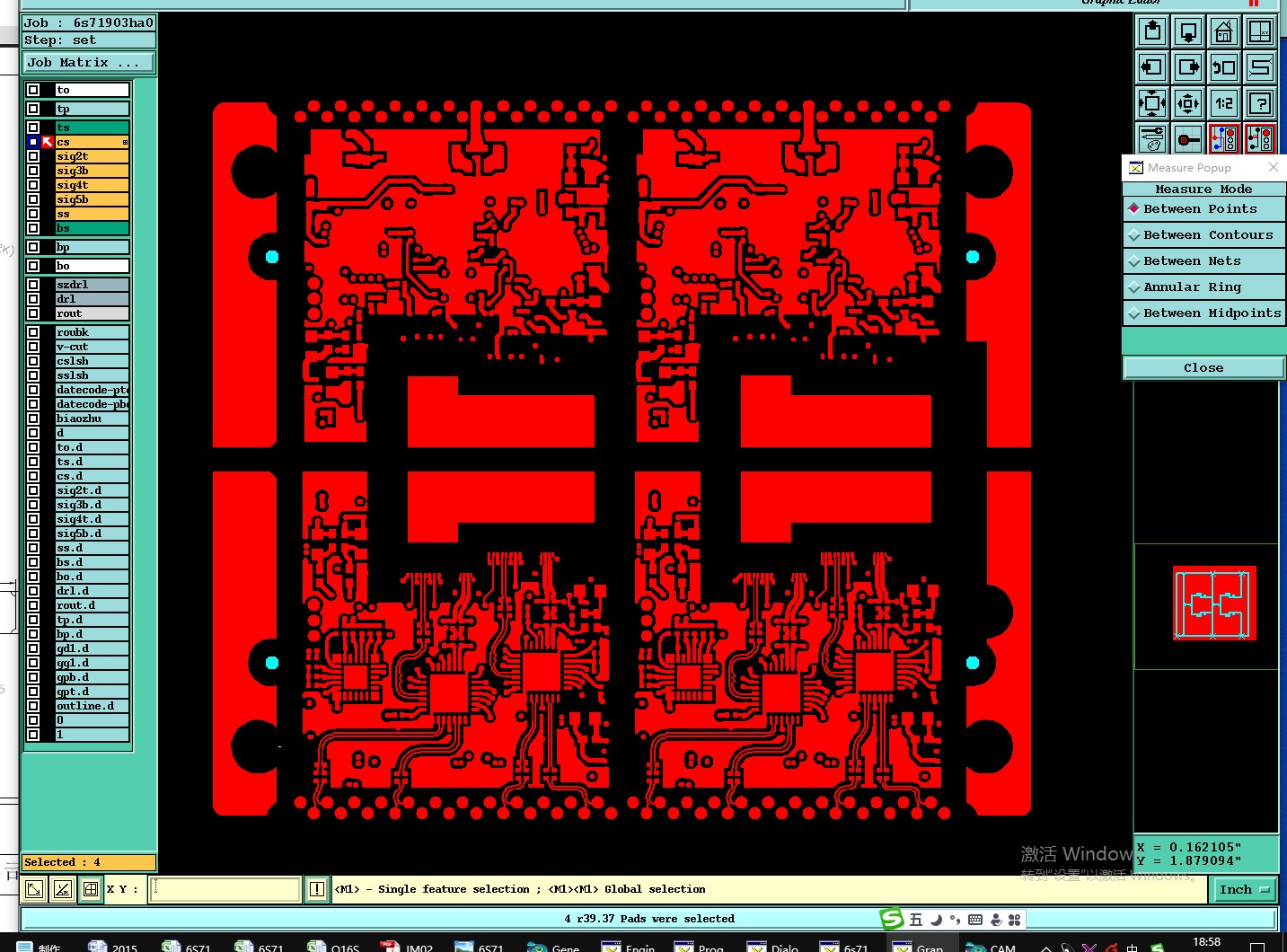Click the angle measure icon near XY field

pos(62,889)
